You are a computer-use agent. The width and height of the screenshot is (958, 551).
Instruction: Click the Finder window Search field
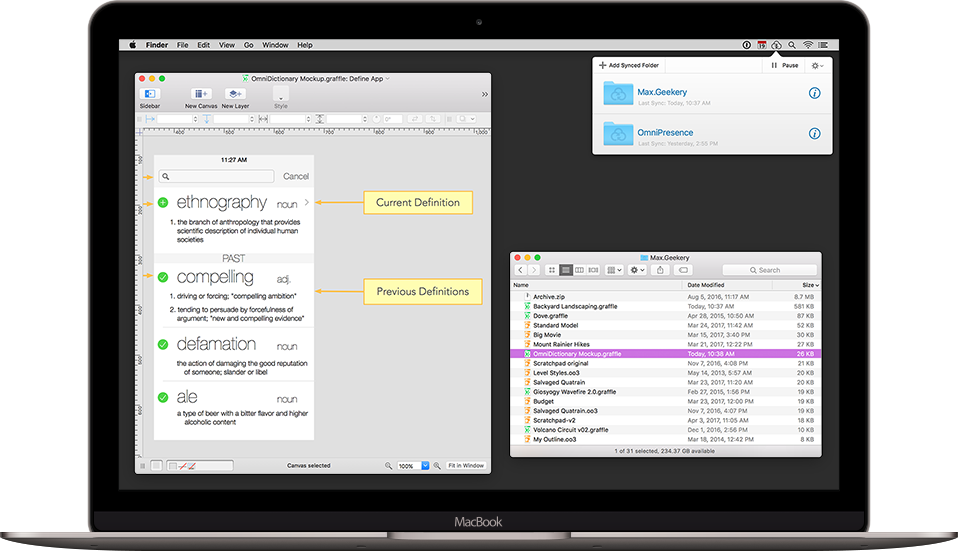(769, 270)
